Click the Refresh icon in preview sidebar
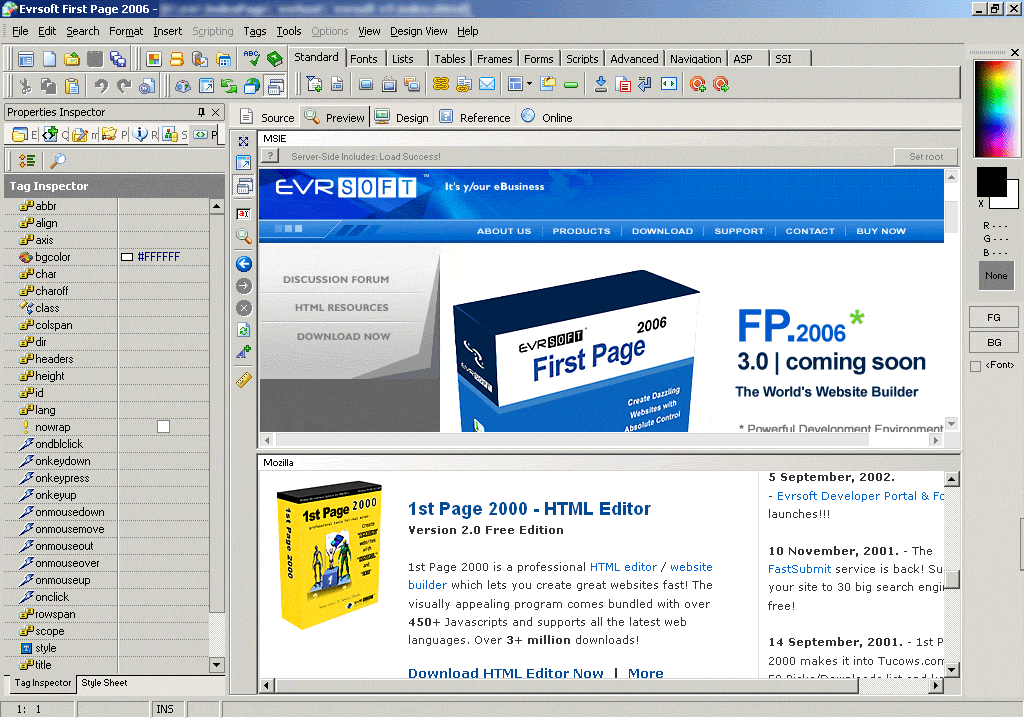This screenshot has height=718, width=1024. [x=243, y=330]
